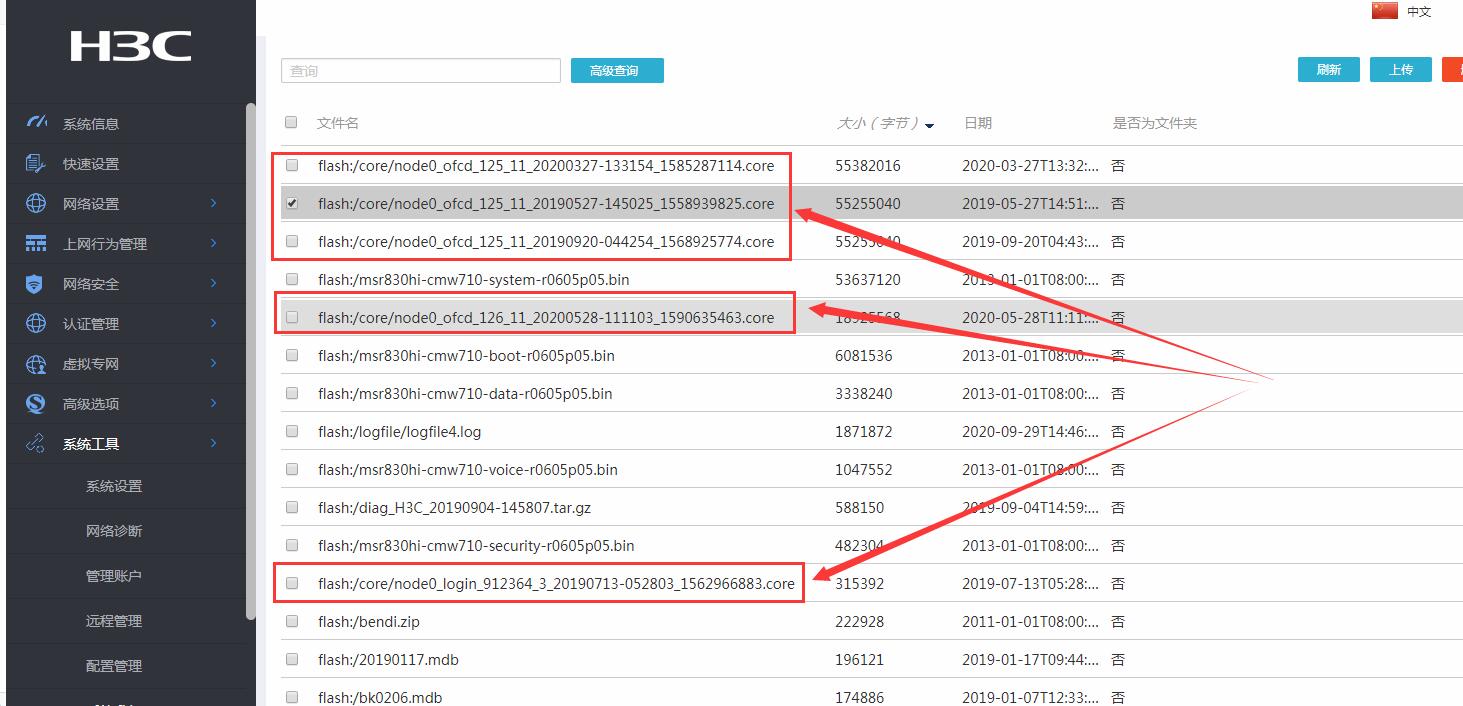Click the 系统工具 wrench icon
This screenshot has height=706, width=1463.
tap(35, 443)
